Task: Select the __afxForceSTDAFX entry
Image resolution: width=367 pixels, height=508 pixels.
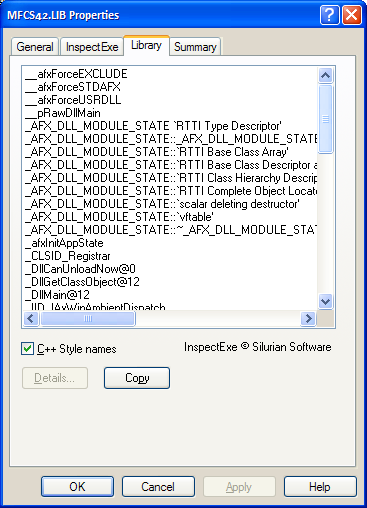Action: click(x=73, y=87)
